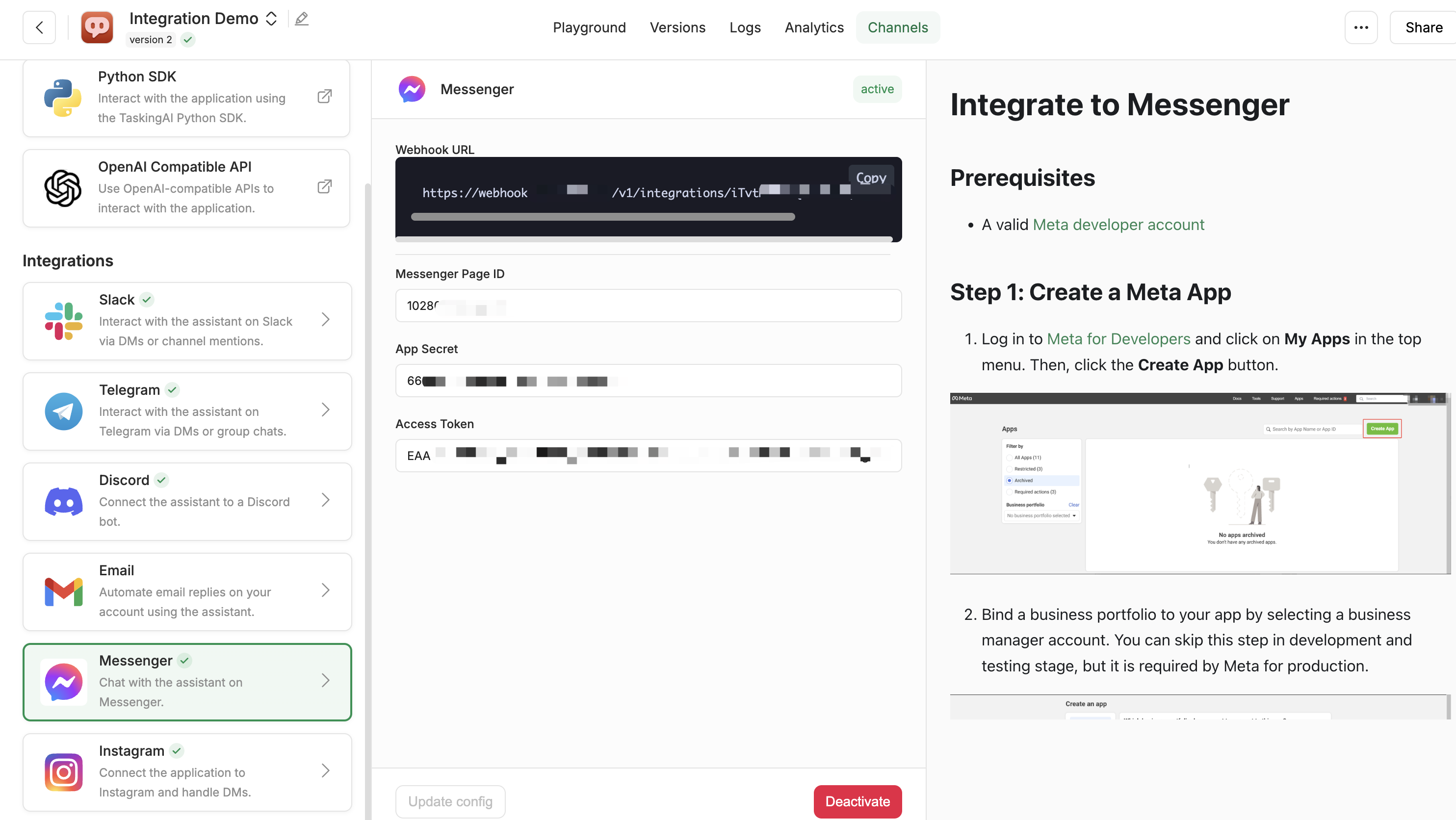Toggle the Slack active checkmark
1456x820 pixels.
(147, 300)
